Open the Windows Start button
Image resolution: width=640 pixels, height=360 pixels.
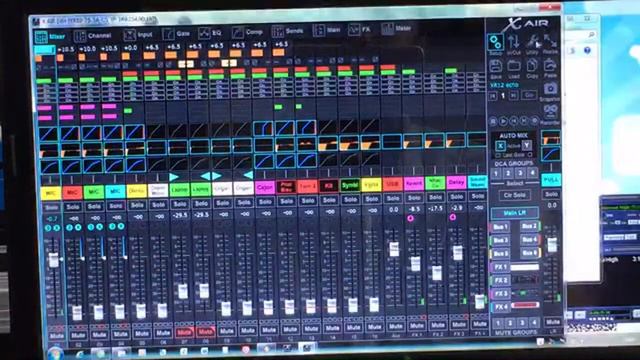[x=55, y=353]
